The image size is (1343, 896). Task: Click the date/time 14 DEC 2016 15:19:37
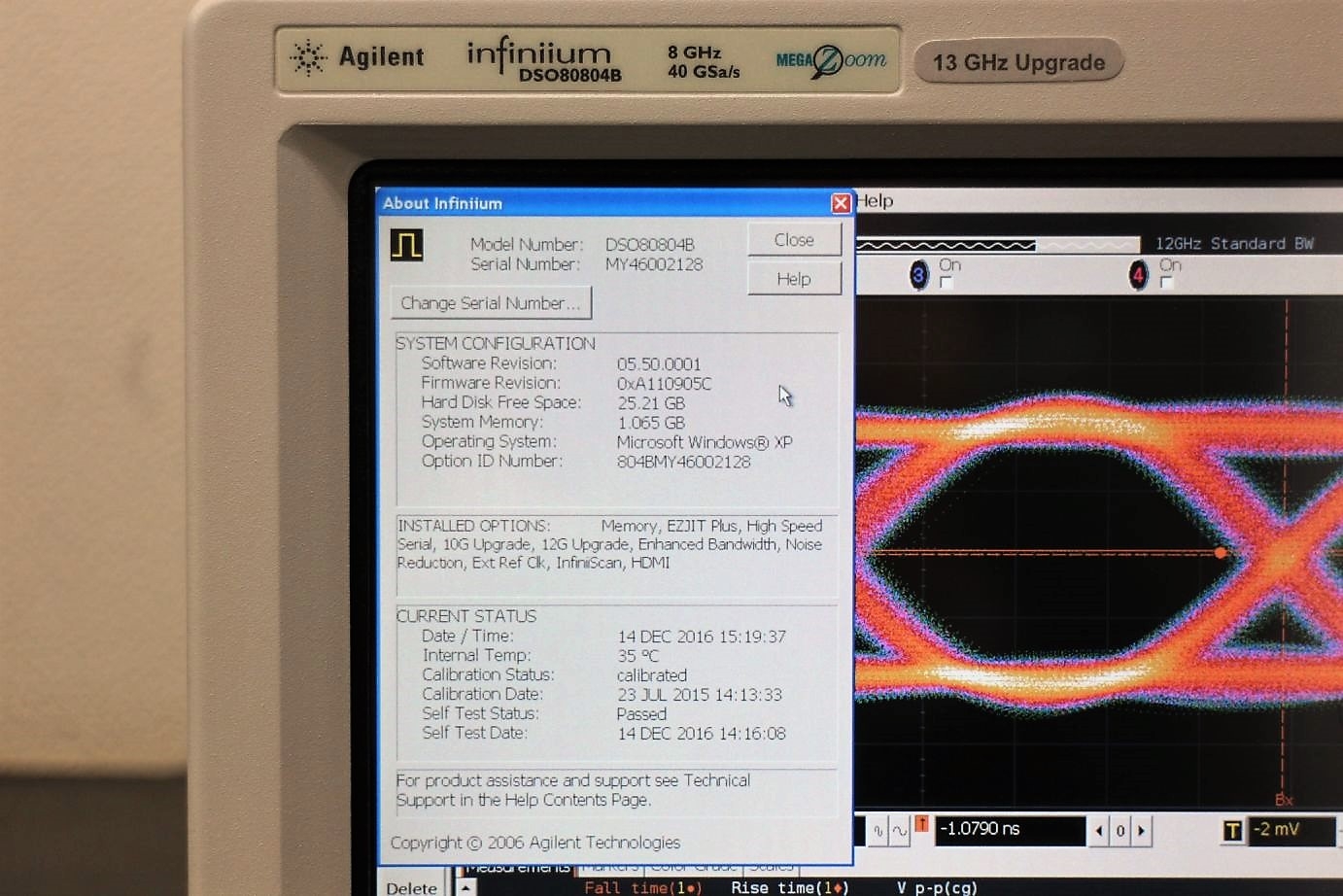[702, 637]
